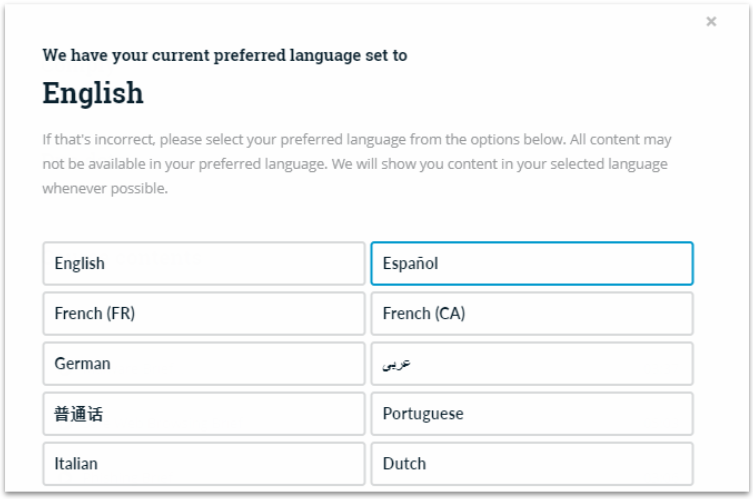This screenshot has height=499, width=753.
Task: Click the Canadian French option
Action: (531, 314)
